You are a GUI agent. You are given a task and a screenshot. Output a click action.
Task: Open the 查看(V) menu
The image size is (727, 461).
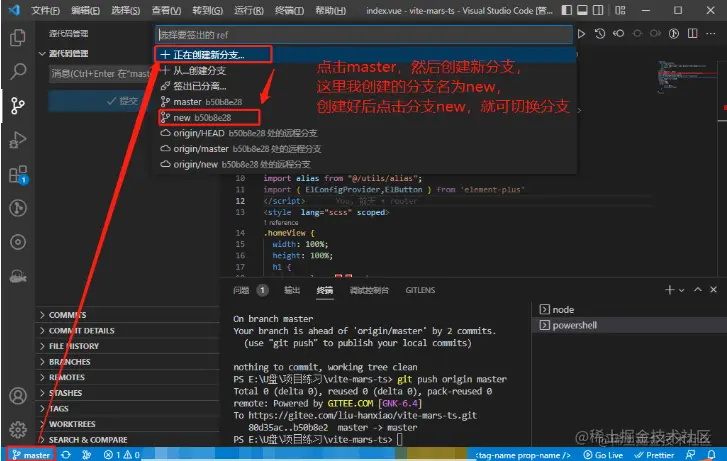(x=166, y=10)
